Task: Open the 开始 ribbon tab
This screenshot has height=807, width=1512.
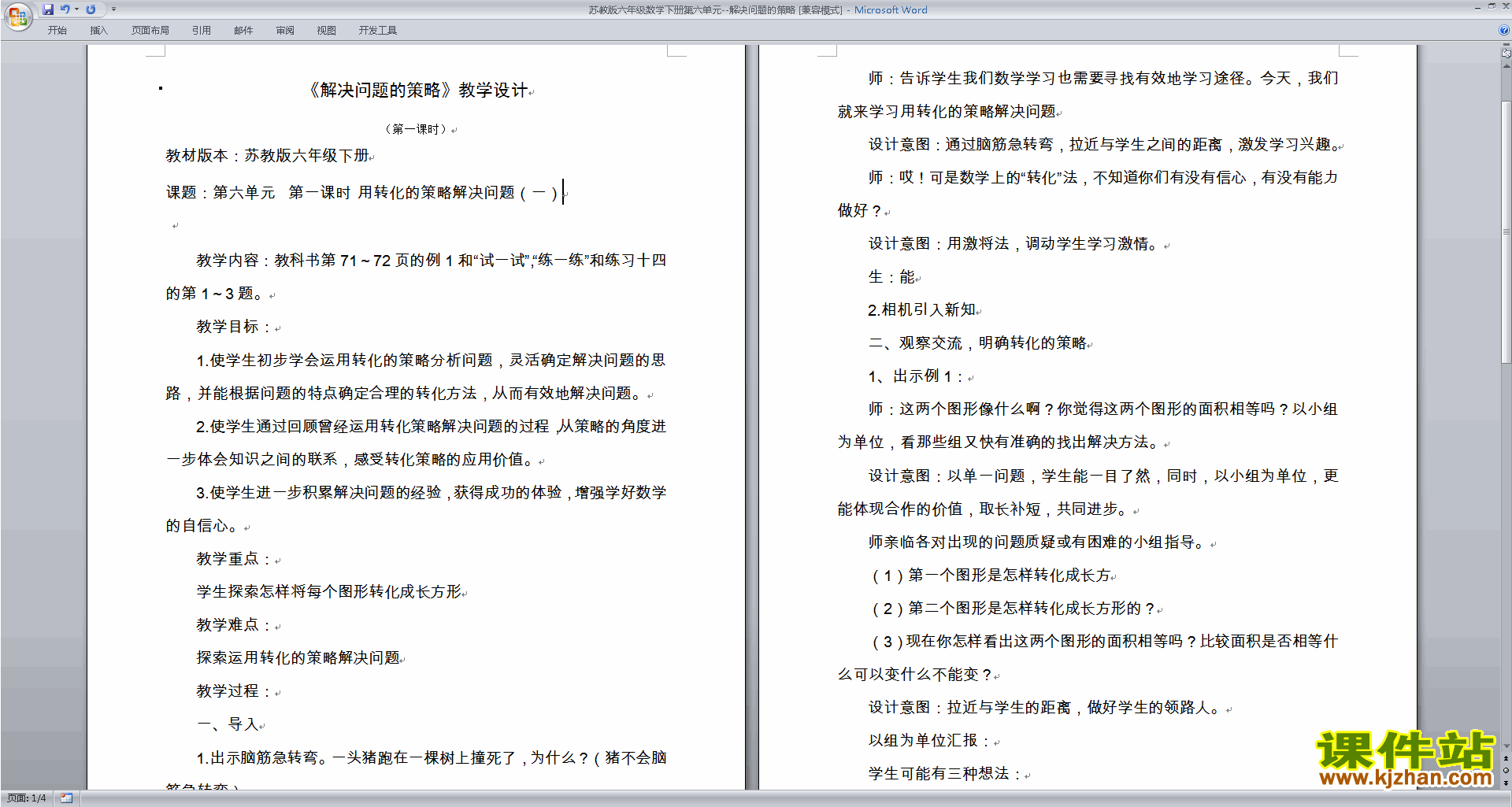Action: 57,31
